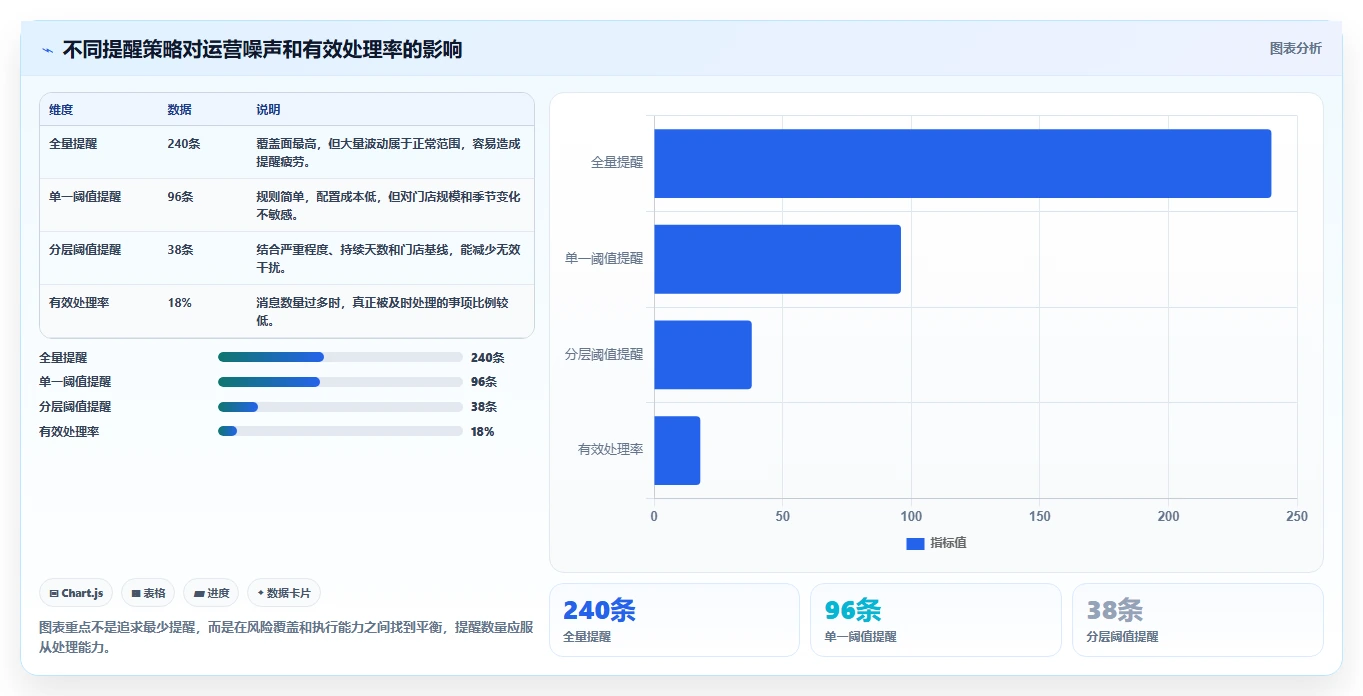Click the 全量提醒 progress row label
The height and width of the screenshot is (696, 1363).
point(63,357)
